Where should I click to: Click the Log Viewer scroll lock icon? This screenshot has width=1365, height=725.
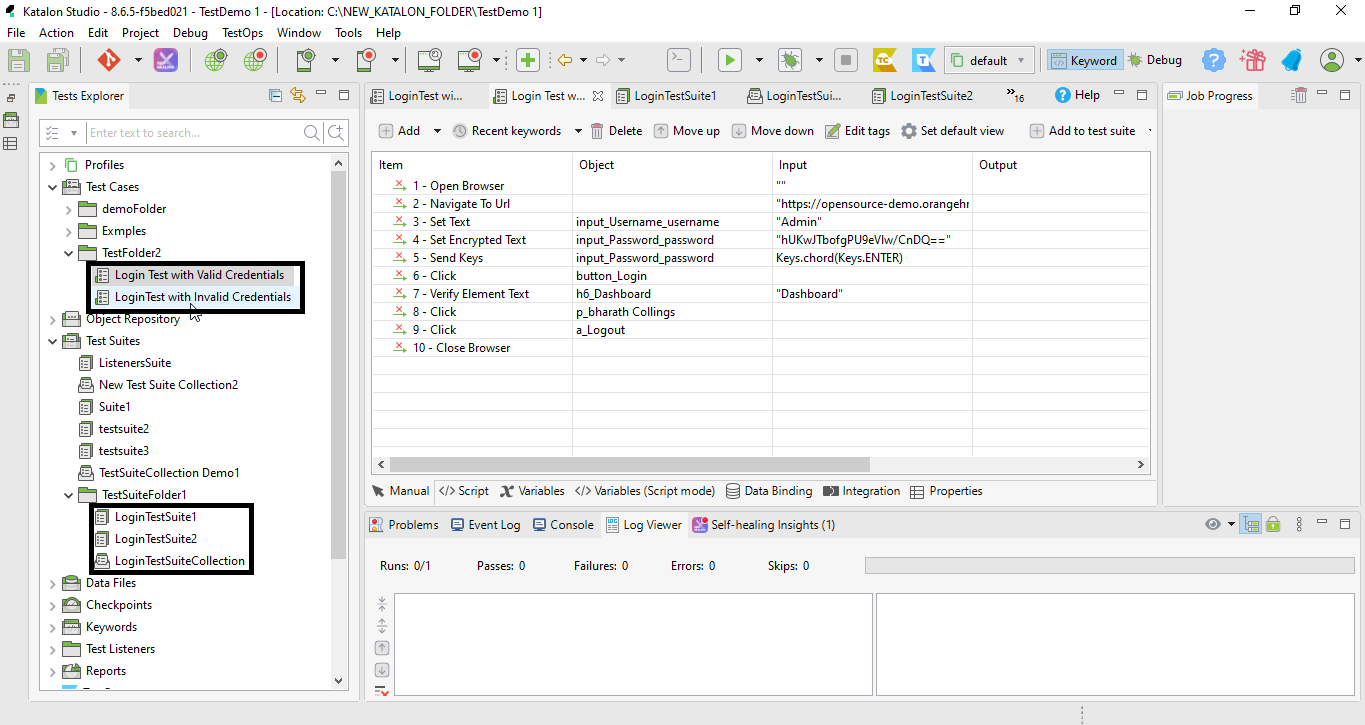click(1273, 524)
